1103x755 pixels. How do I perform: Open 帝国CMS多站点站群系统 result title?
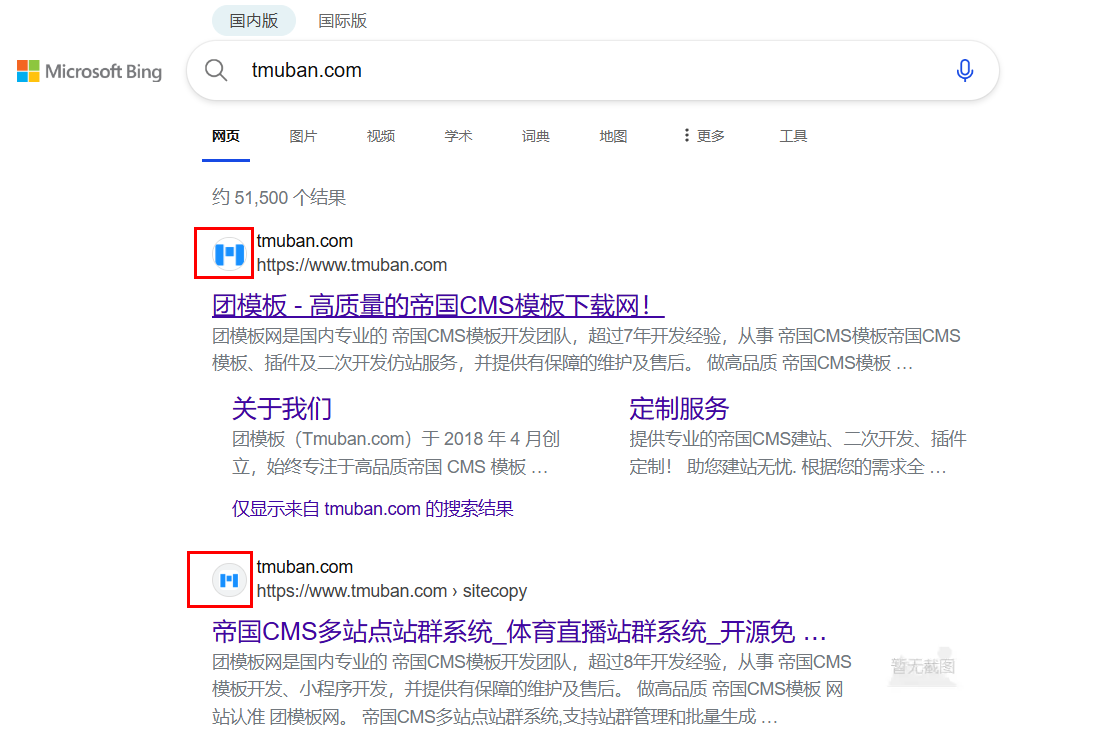click(x=519, y=631)
